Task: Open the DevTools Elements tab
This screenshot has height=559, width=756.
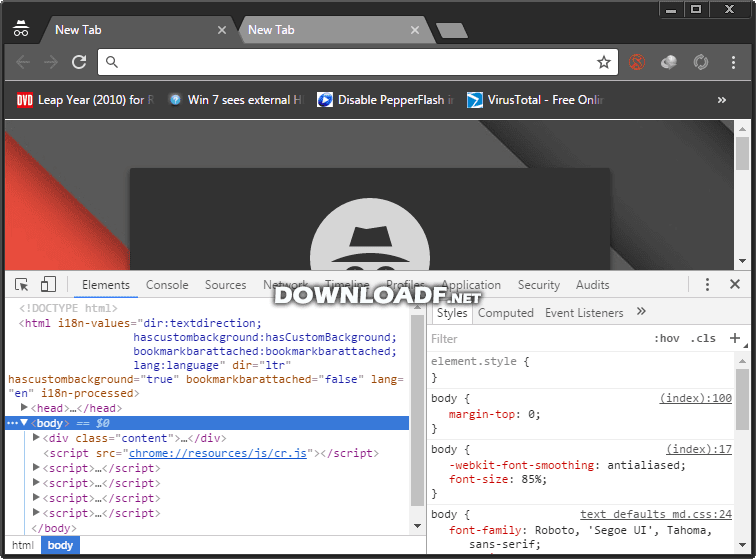Action: (x=106, y=285)
